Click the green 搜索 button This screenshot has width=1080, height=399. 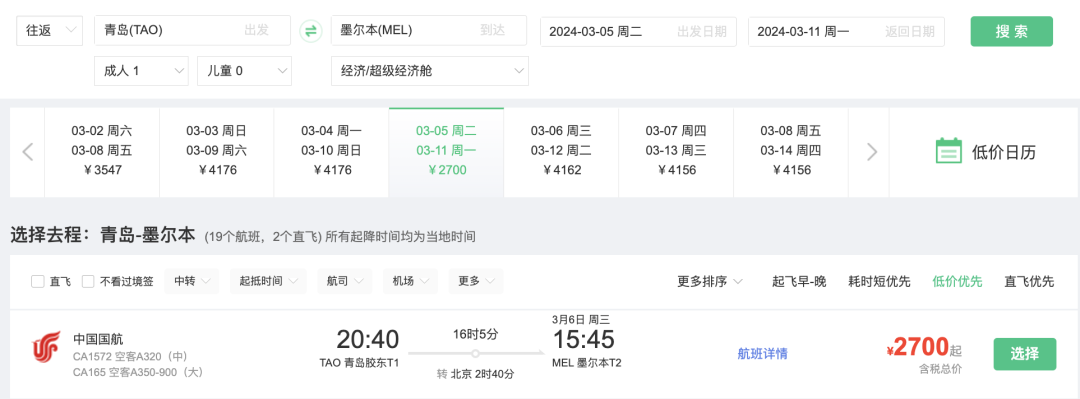coord(1012,31)
